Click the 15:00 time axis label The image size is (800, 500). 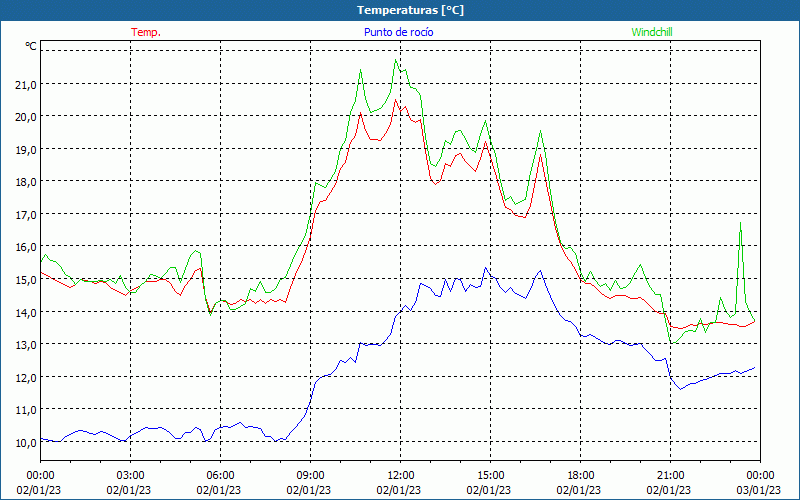coord(490,475)
